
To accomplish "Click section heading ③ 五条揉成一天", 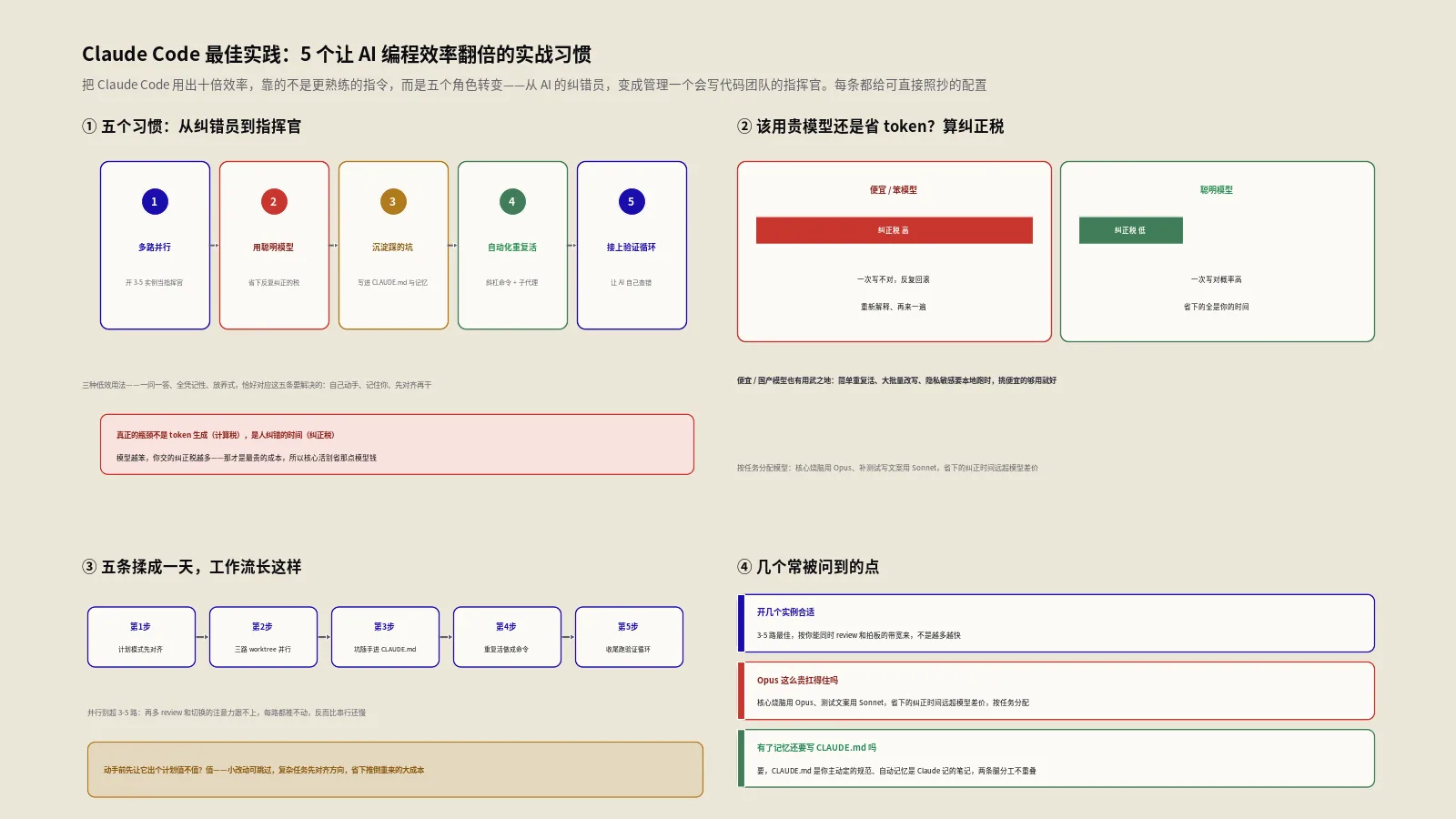I will (x=191, y=567).
